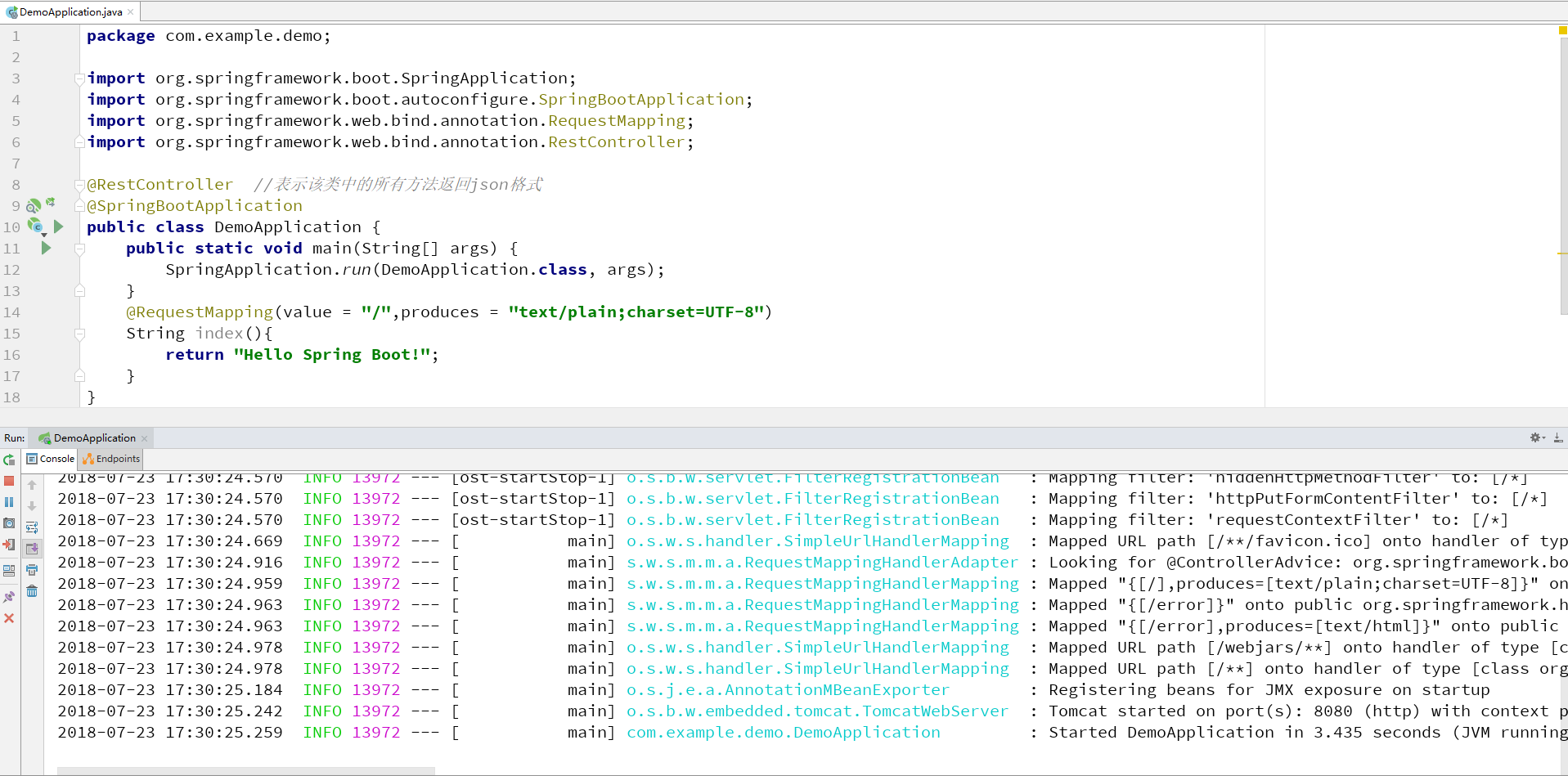
Task: Hide the Run tool window
Action: 1558,438
